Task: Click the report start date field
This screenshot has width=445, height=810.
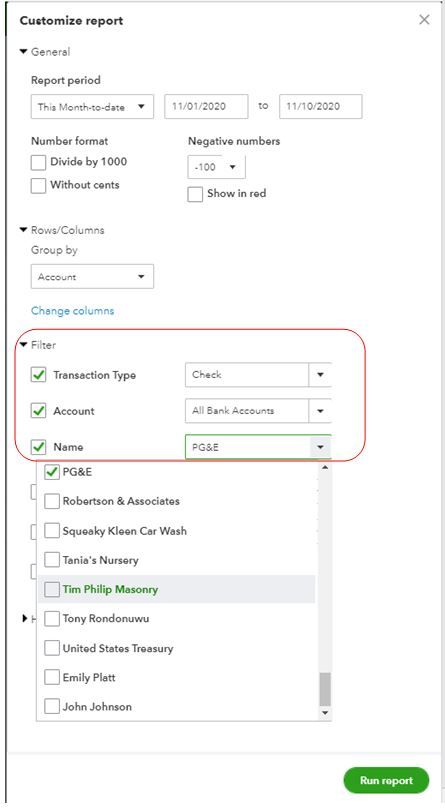Action: pyautogui.click(x=206, y=106)
